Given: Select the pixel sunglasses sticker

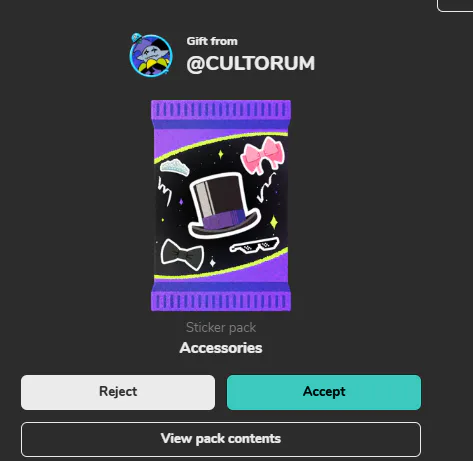Looking at the screenshot, I should click(254, 246).
